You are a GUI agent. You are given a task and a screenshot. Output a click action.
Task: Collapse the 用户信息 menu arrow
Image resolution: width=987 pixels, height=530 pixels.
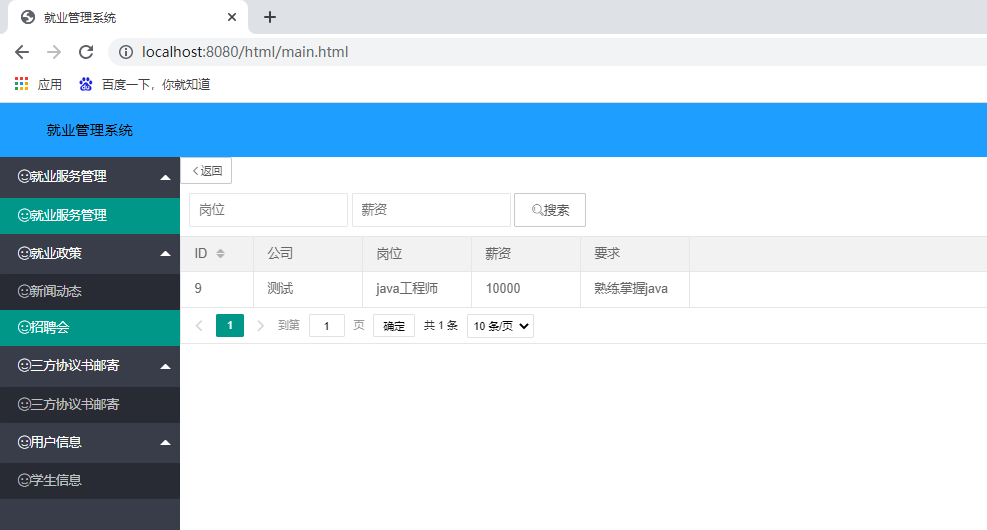166,443
